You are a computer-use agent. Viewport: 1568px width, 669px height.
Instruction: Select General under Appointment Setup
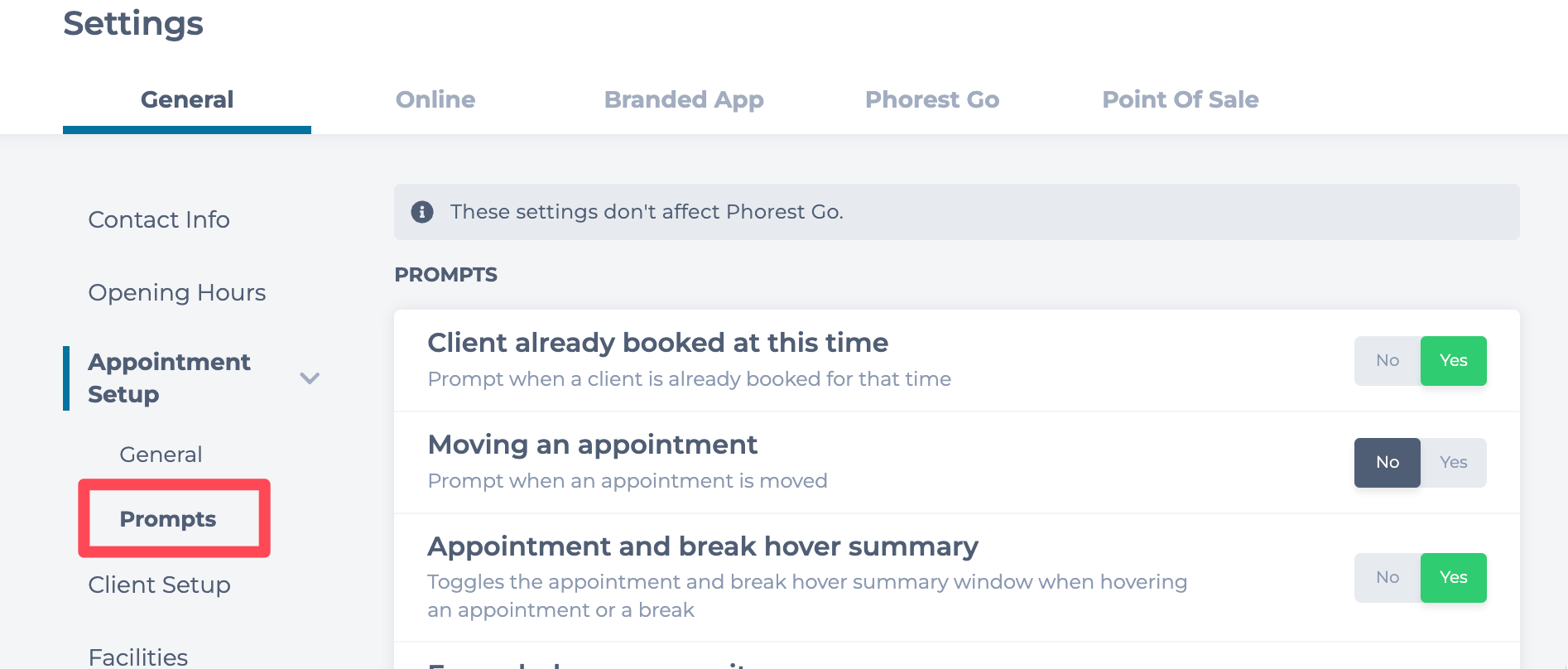(x=161, y=455)
